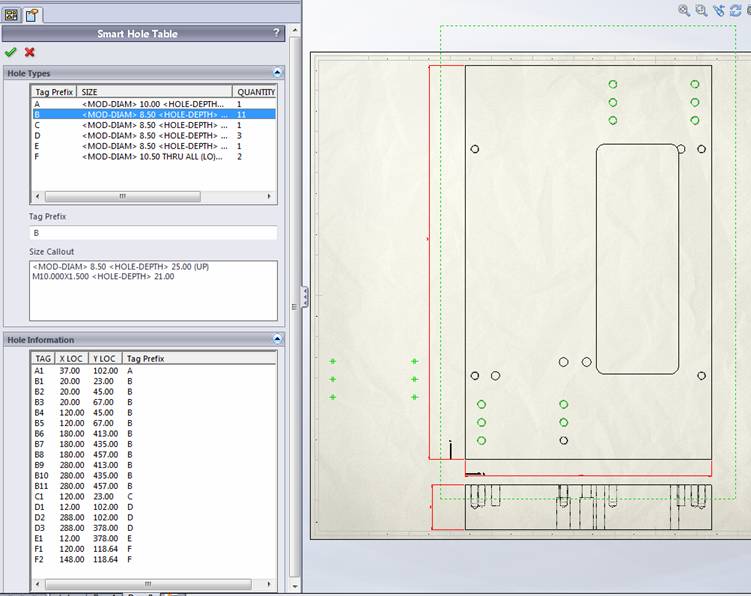
Task: Click the Zoom to Area magnifier icon
Action: tap(701, 10)
